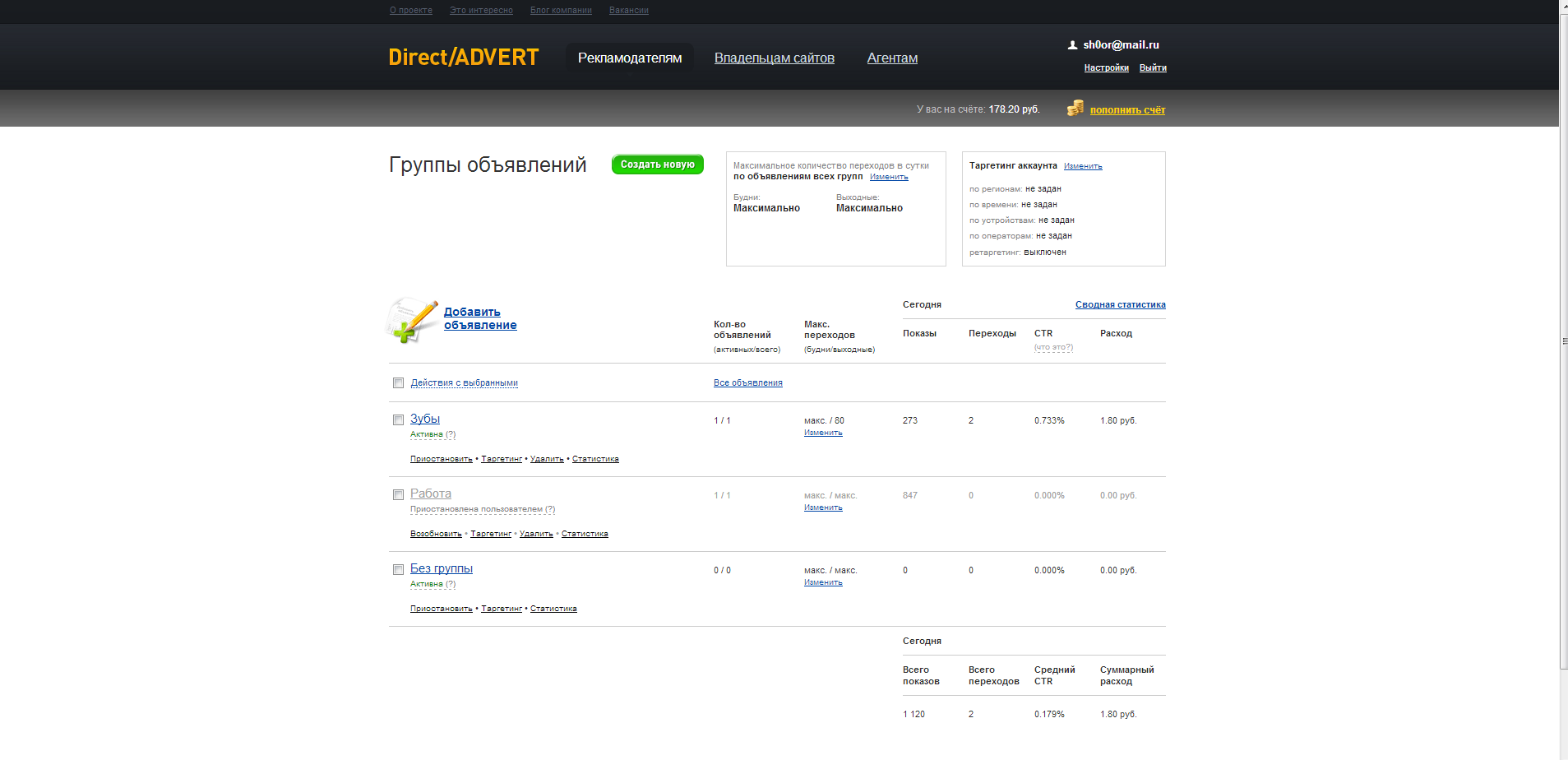Tick the checkbox for Зубы group
This screenshot has height=760, width=1568.
point(398,420)
